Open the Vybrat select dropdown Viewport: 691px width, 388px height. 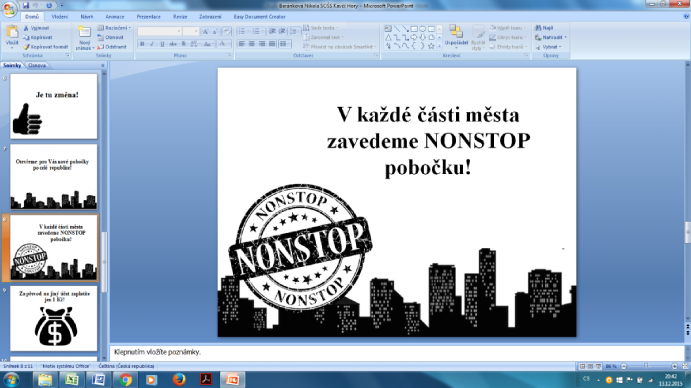(x=549, y=47)
